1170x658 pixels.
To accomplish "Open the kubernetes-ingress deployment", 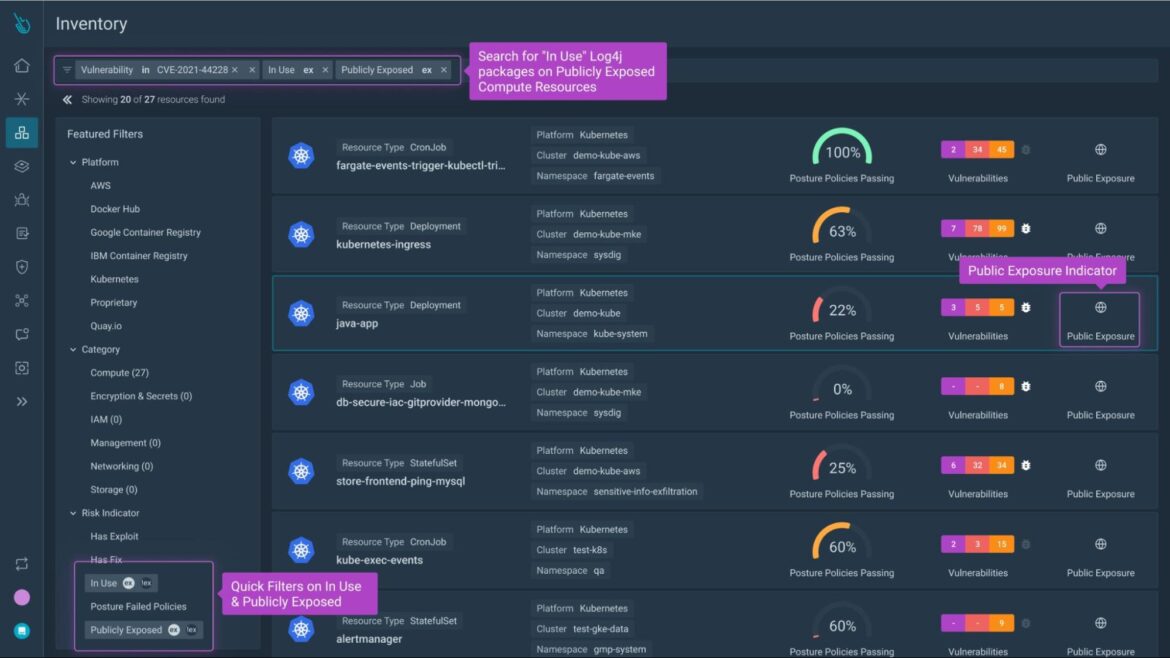I will pos(383,245).
